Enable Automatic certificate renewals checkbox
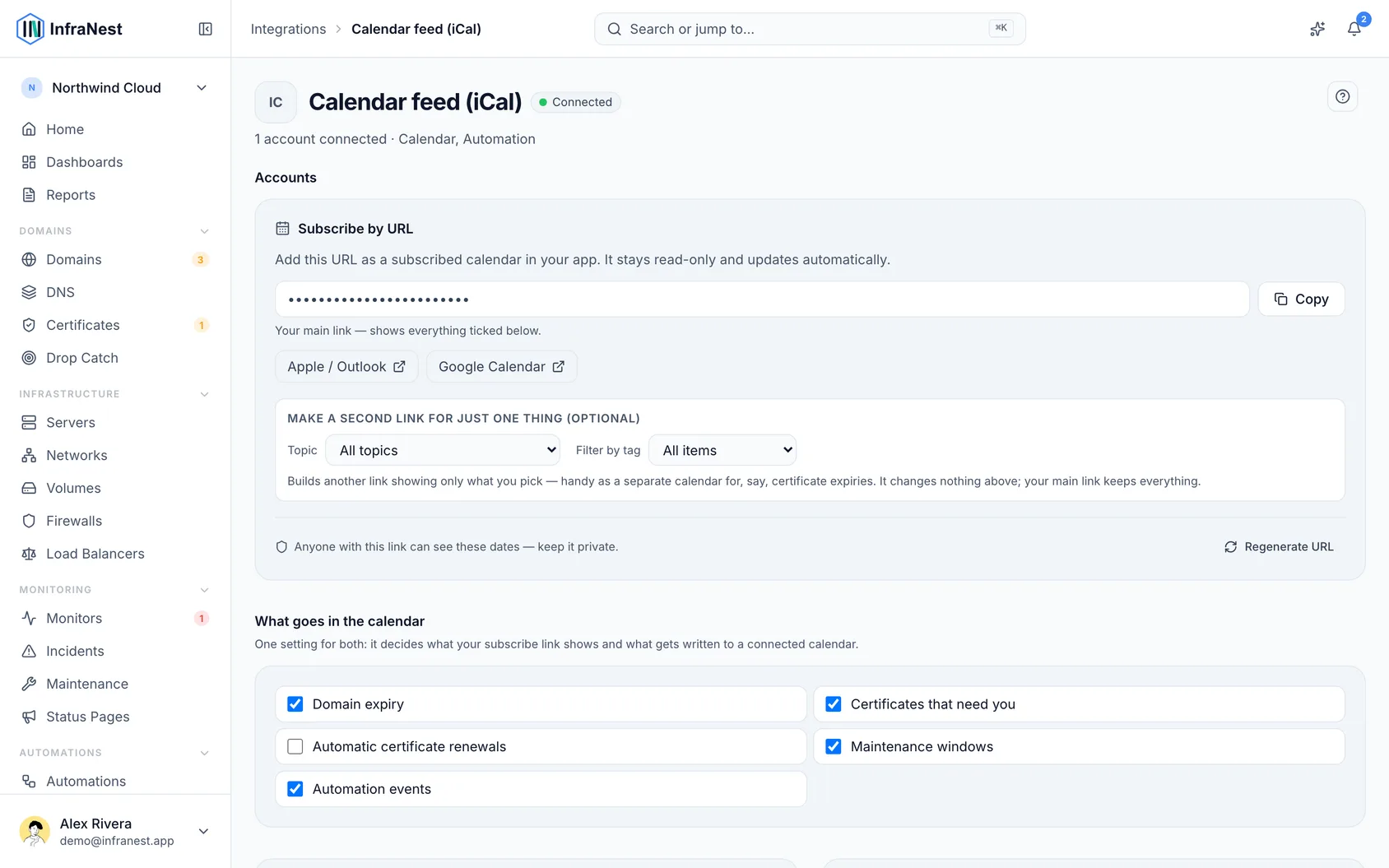1389x868 pixels. point(295,746)
